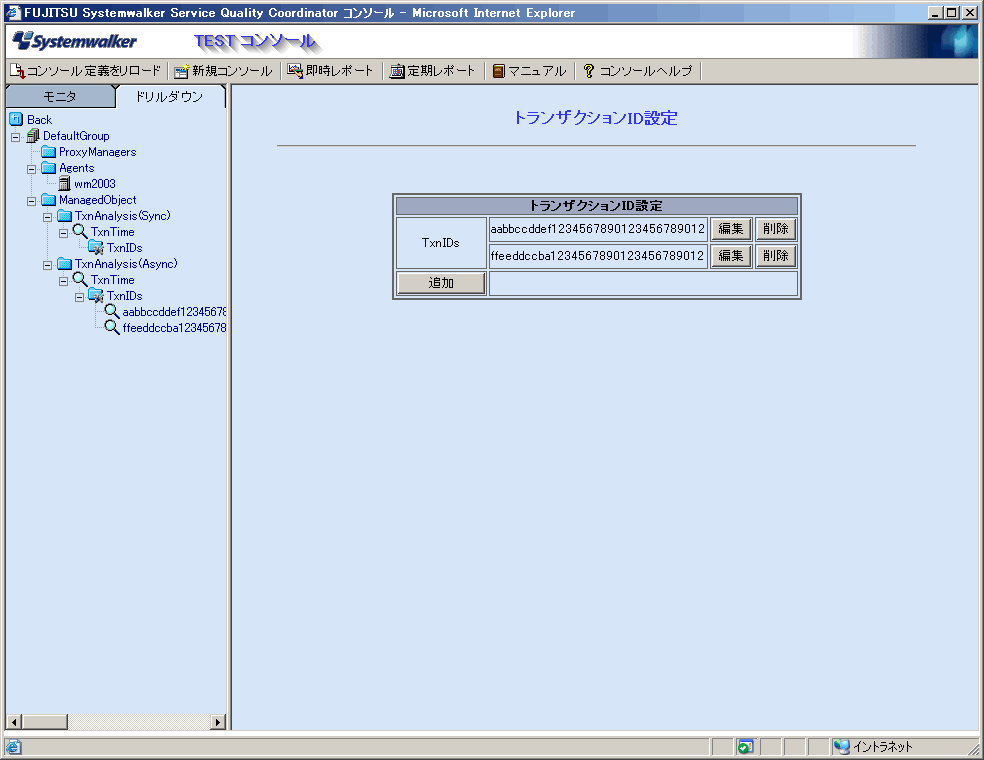984x760 pixels.
Task: Click コンソール定義をリロード toolbar label
Action: point(94,71)
